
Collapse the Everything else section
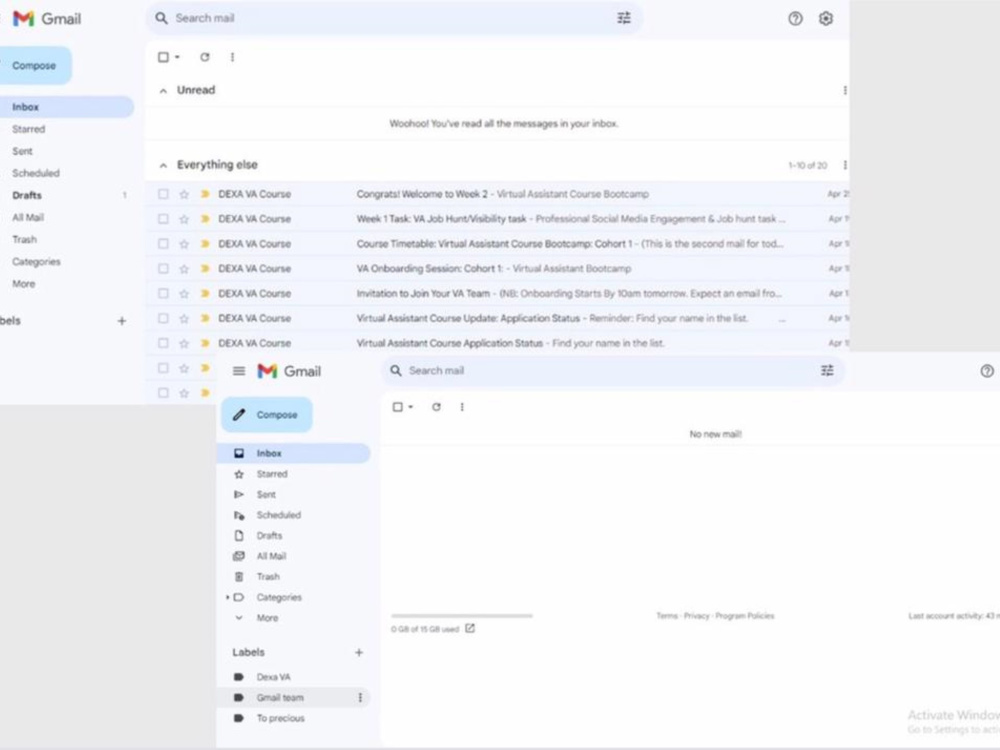(163, 166)
